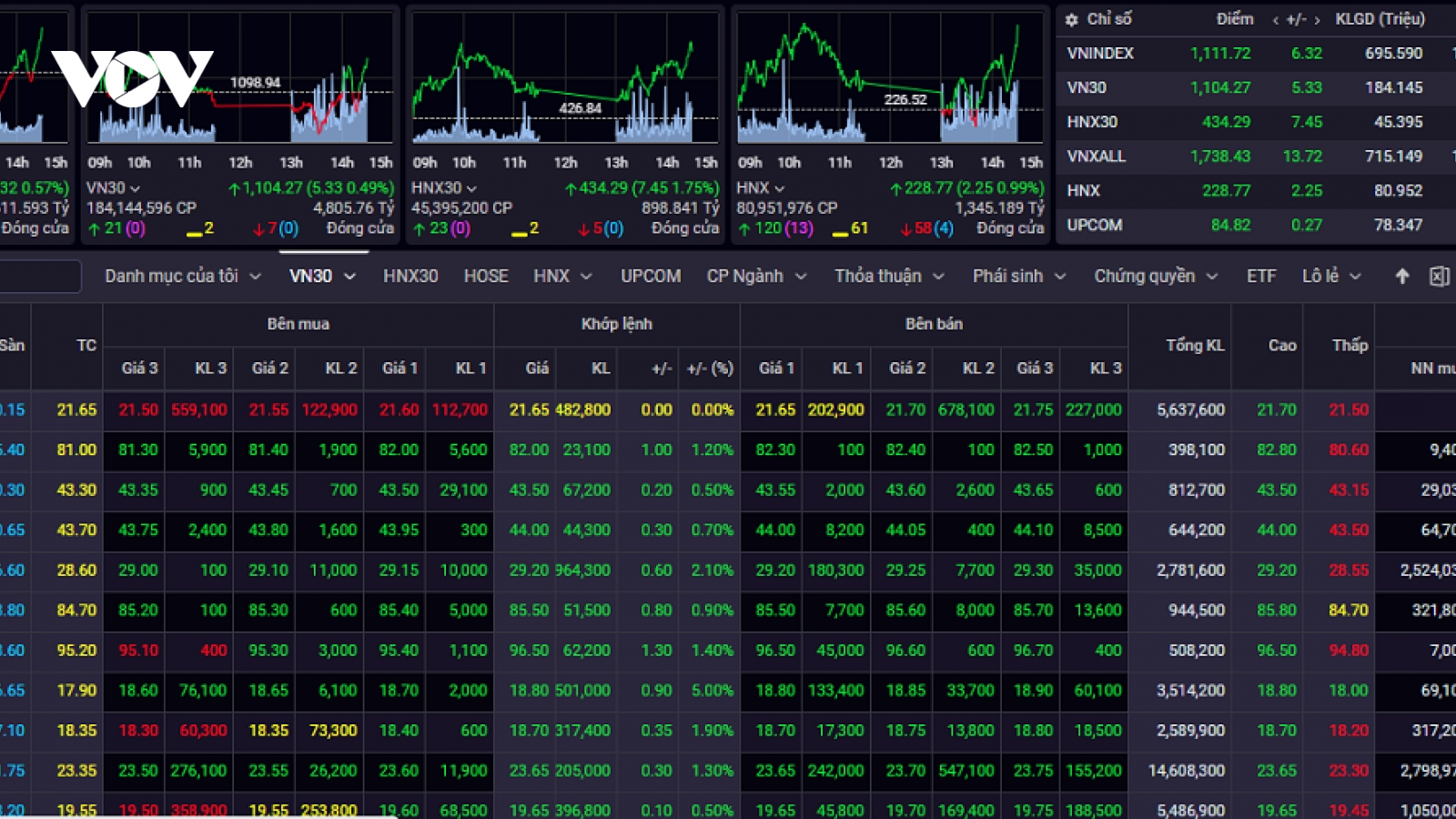This screenshot has width=1456, height=819.
Task: Open the VN30 index selector under the chart
Action: click(114, 187)
